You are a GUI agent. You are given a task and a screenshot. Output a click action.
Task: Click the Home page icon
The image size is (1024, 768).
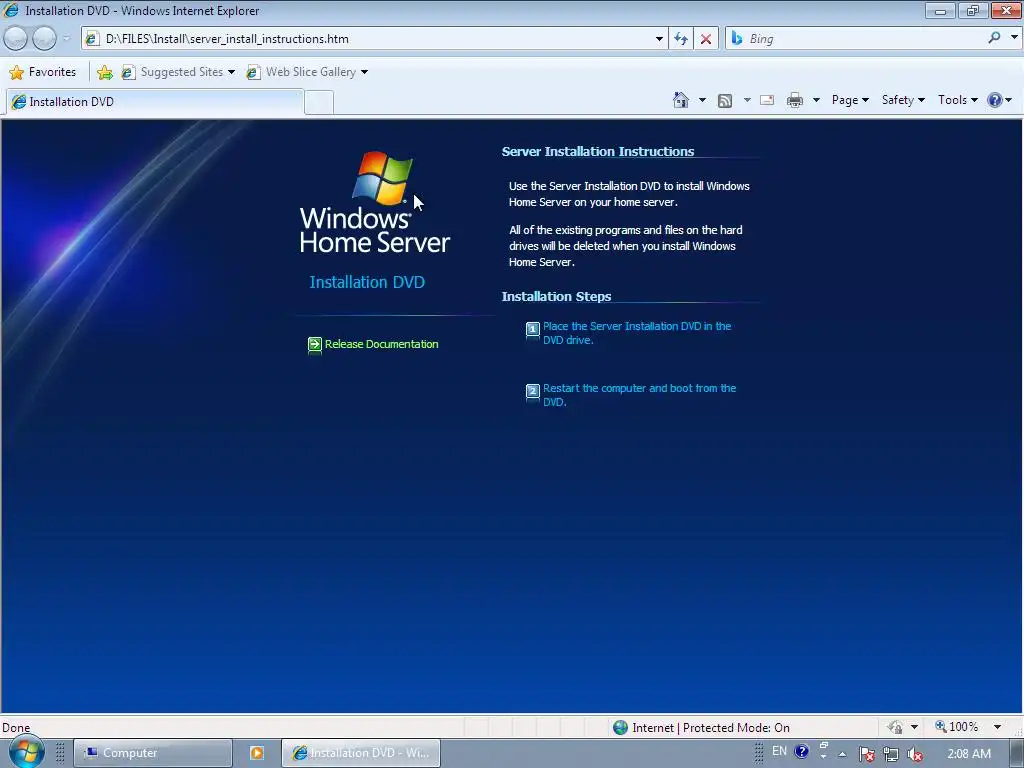pos(680,100)
